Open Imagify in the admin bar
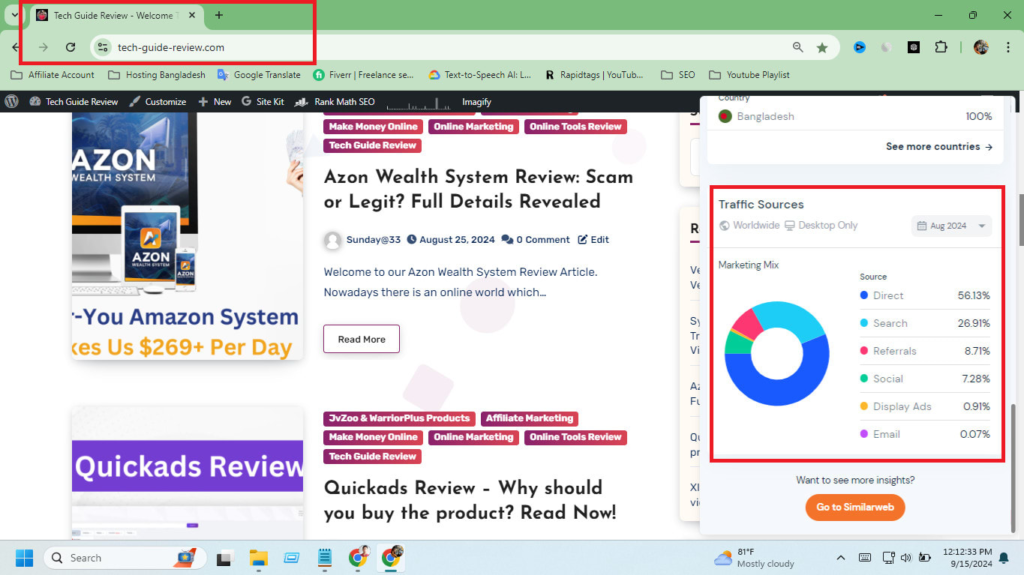 pos(476,101)
